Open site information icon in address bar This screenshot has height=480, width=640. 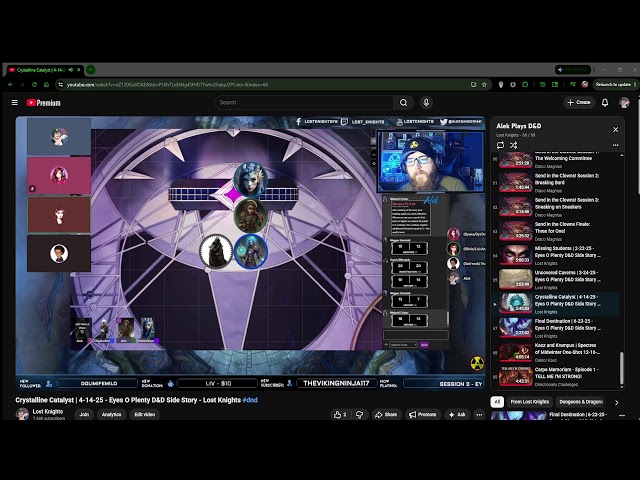point(60,84)
